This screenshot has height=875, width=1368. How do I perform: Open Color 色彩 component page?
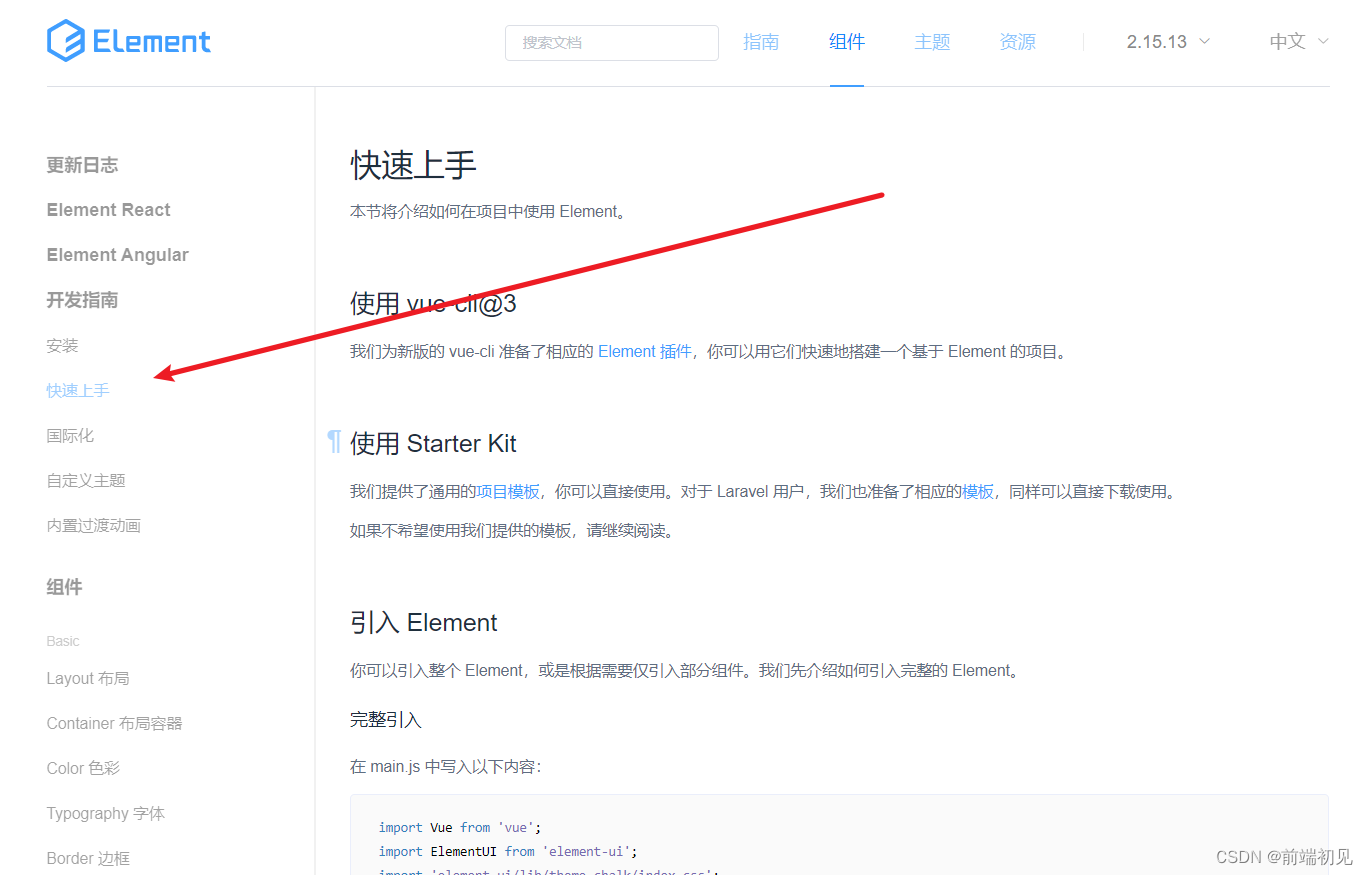(83, 768)
